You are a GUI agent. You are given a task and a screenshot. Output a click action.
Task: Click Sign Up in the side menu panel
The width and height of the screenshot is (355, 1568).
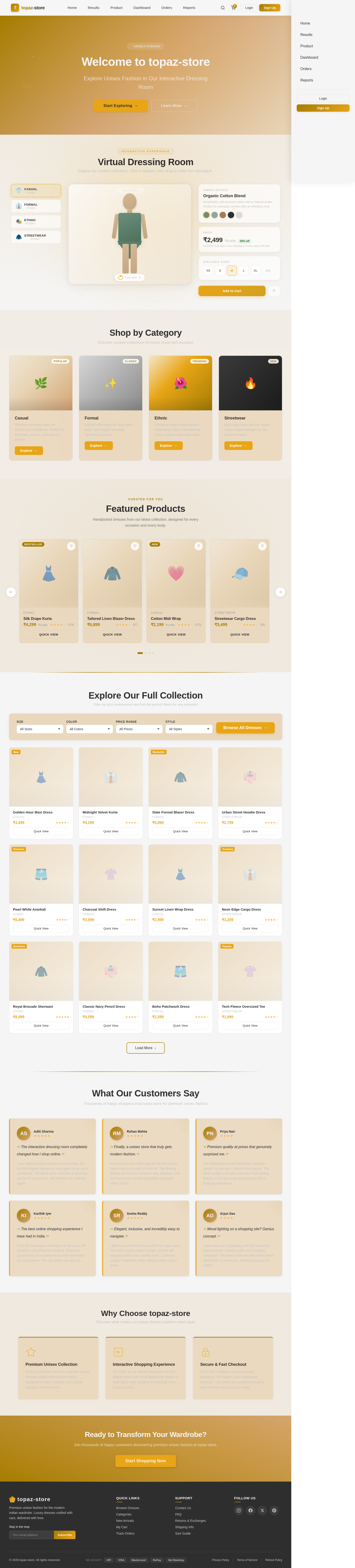tap(323, 108)
